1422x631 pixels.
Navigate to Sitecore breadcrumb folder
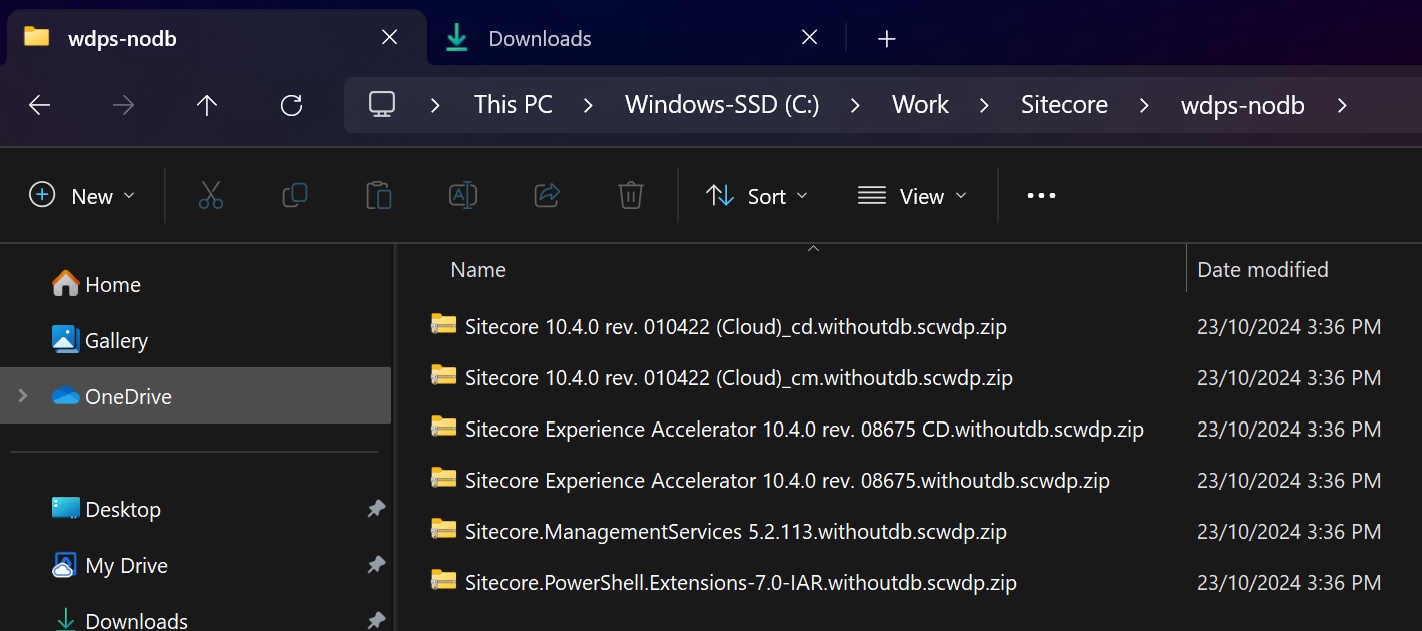click(1064, 105)
